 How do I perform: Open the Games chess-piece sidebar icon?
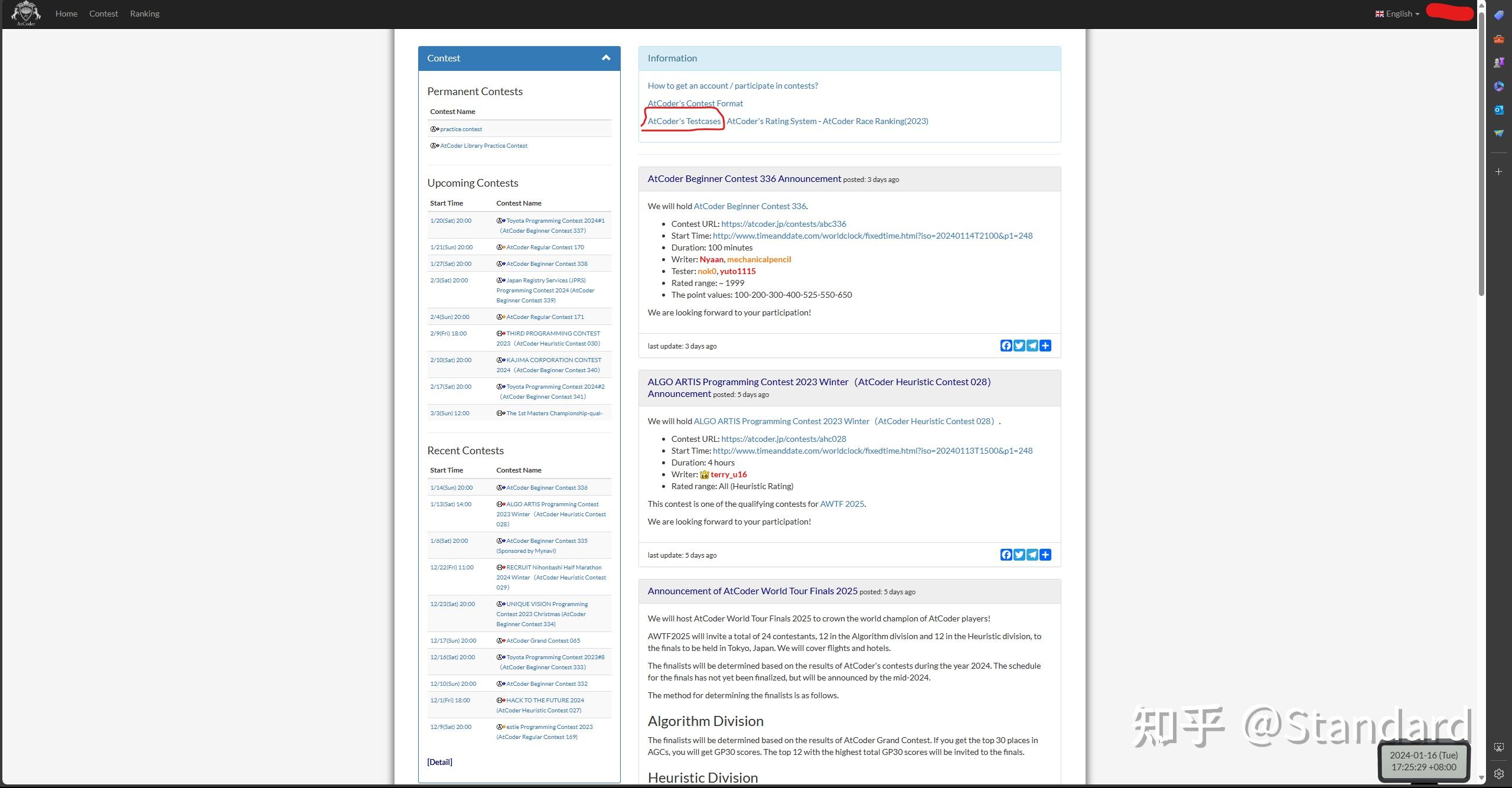(1498, 63)
